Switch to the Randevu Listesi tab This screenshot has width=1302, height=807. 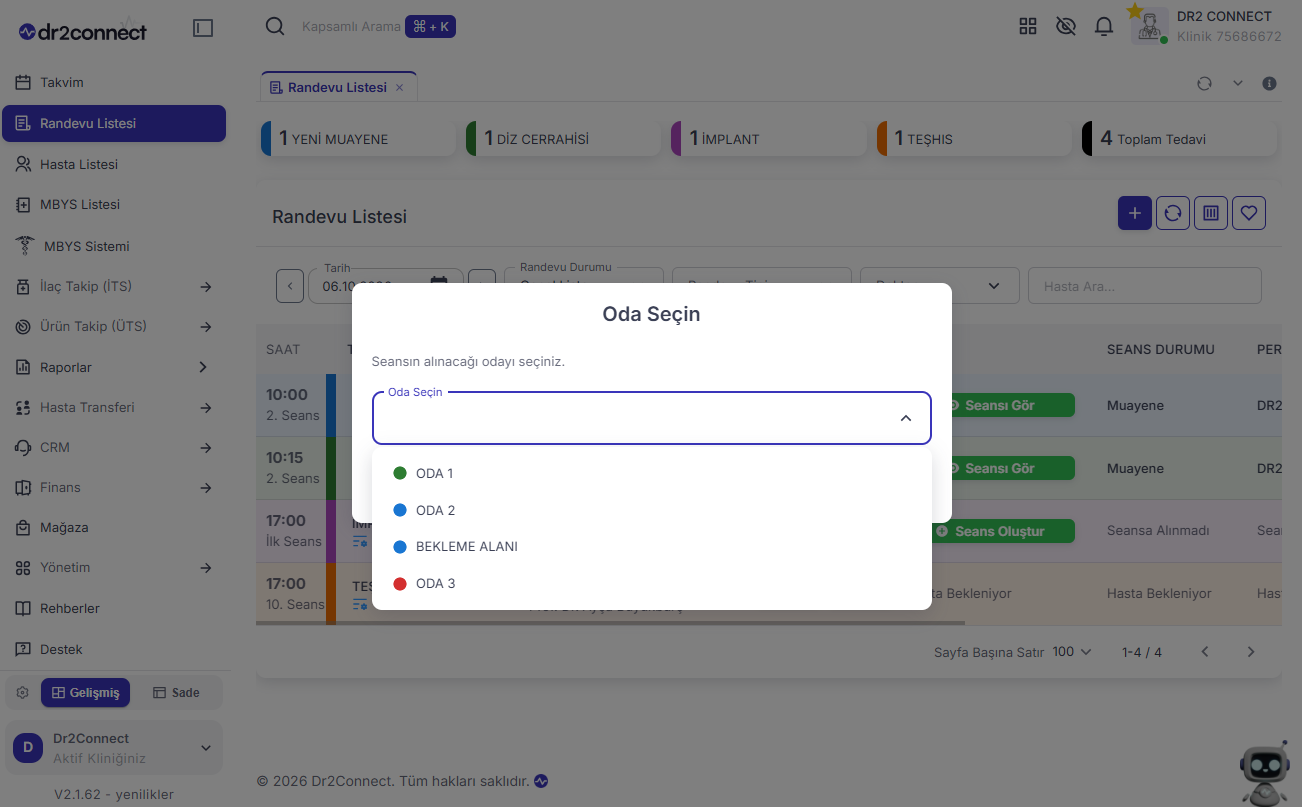338,88
